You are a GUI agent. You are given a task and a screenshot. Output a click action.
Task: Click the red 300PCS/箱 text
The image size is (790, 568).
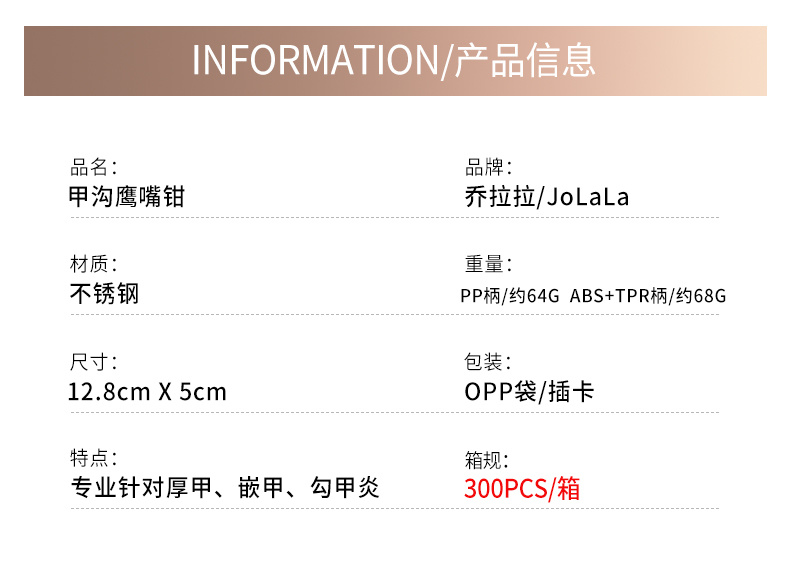pos(522,489)
